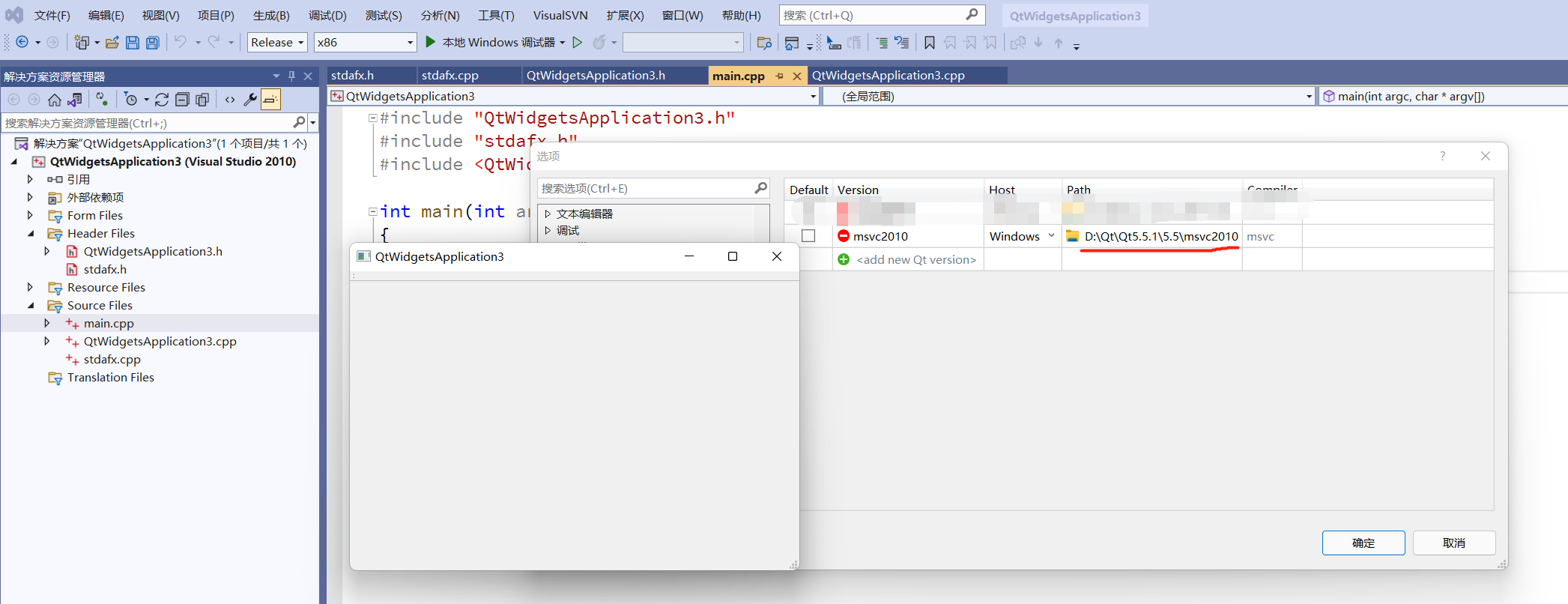
Task: Save the current file with the floppy icon
Action: click(133, 42)
